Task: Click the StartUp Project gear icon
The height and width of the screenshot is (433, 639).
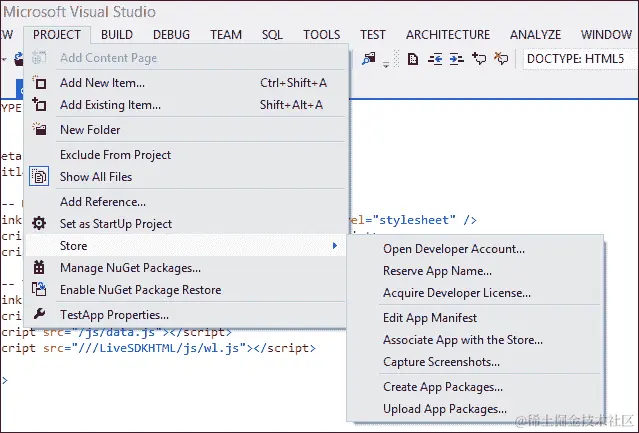Action: pyautogui.click(x=39, y=223)
